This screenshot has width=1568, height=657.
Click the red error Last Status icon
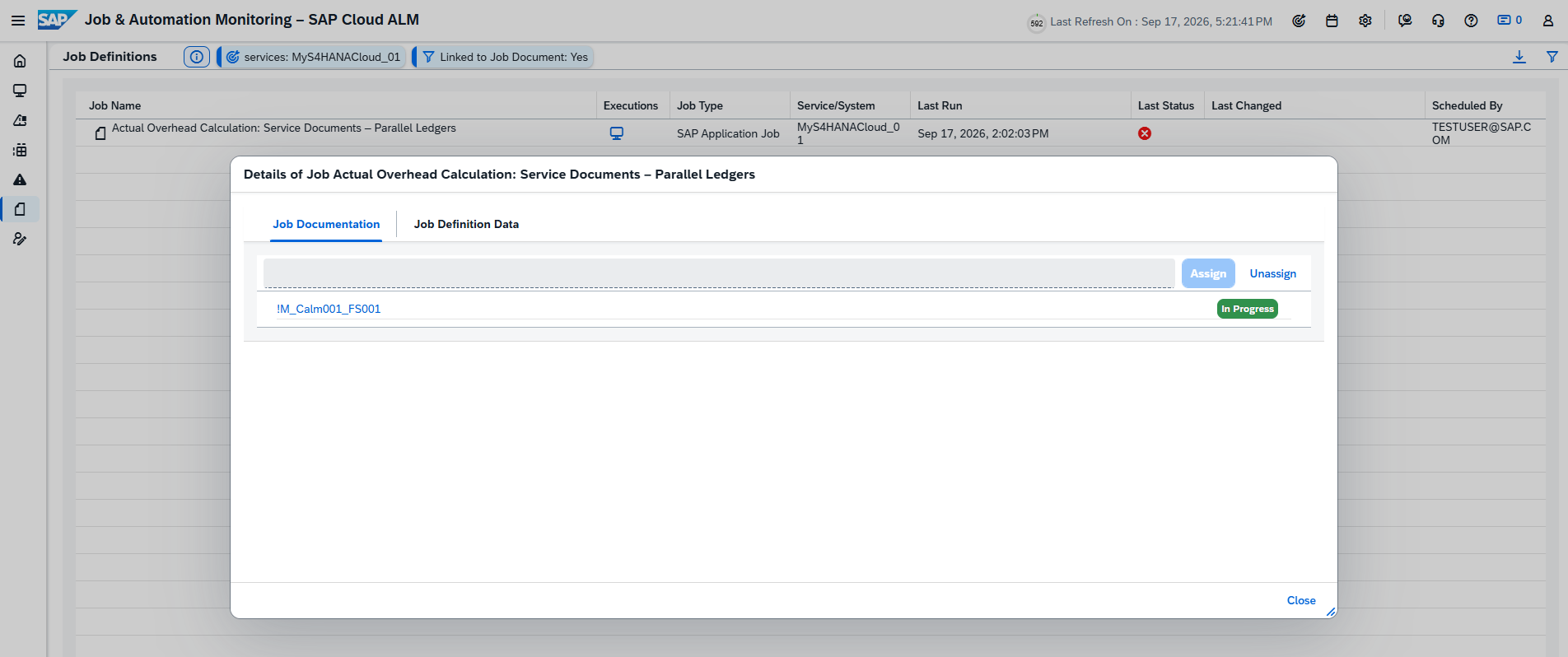(1145, 133)
